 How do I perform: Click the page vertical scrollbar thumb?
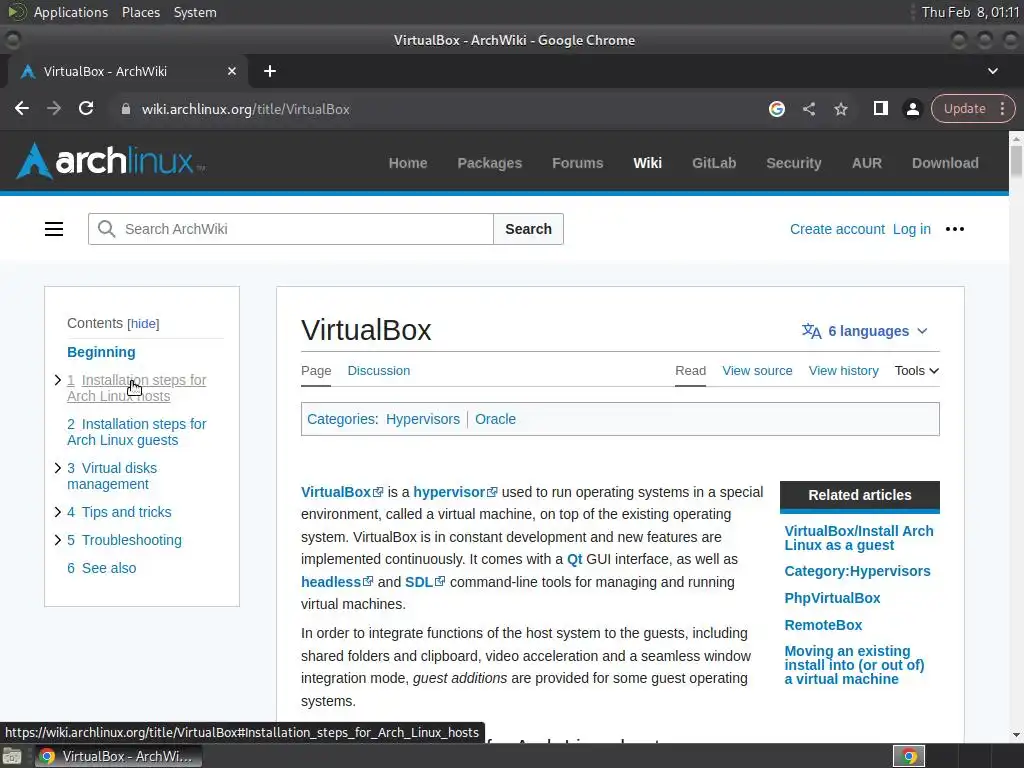coord(1016,161)
